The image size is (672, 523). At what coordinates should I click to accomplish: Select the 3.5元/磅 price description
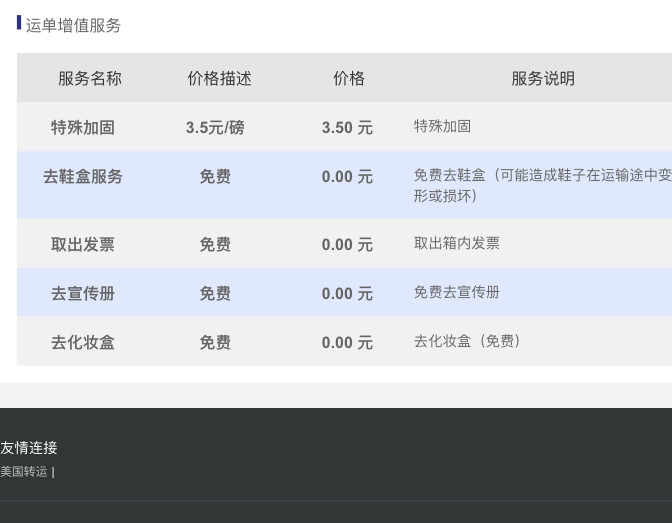coord(215,127)
